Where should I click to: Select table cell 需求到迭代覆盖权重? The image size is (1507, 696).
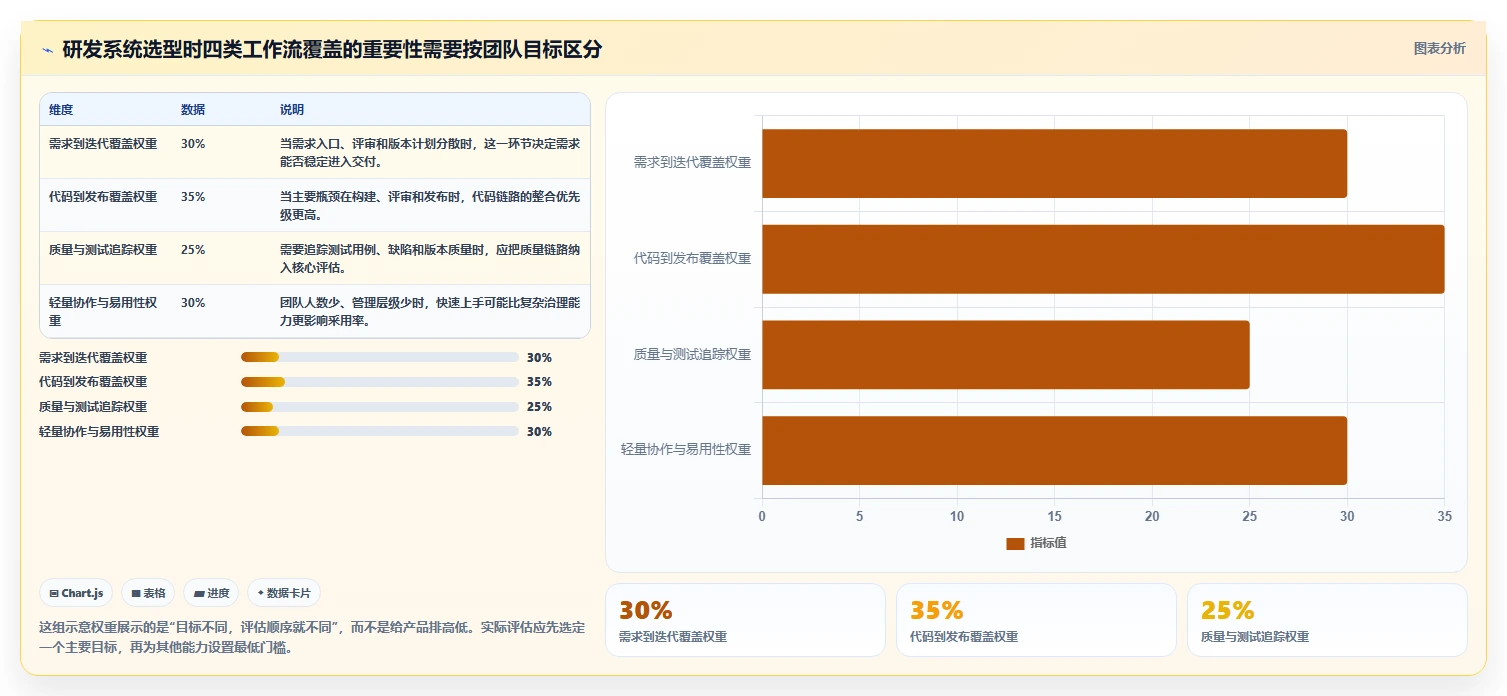tap(103, 144)
